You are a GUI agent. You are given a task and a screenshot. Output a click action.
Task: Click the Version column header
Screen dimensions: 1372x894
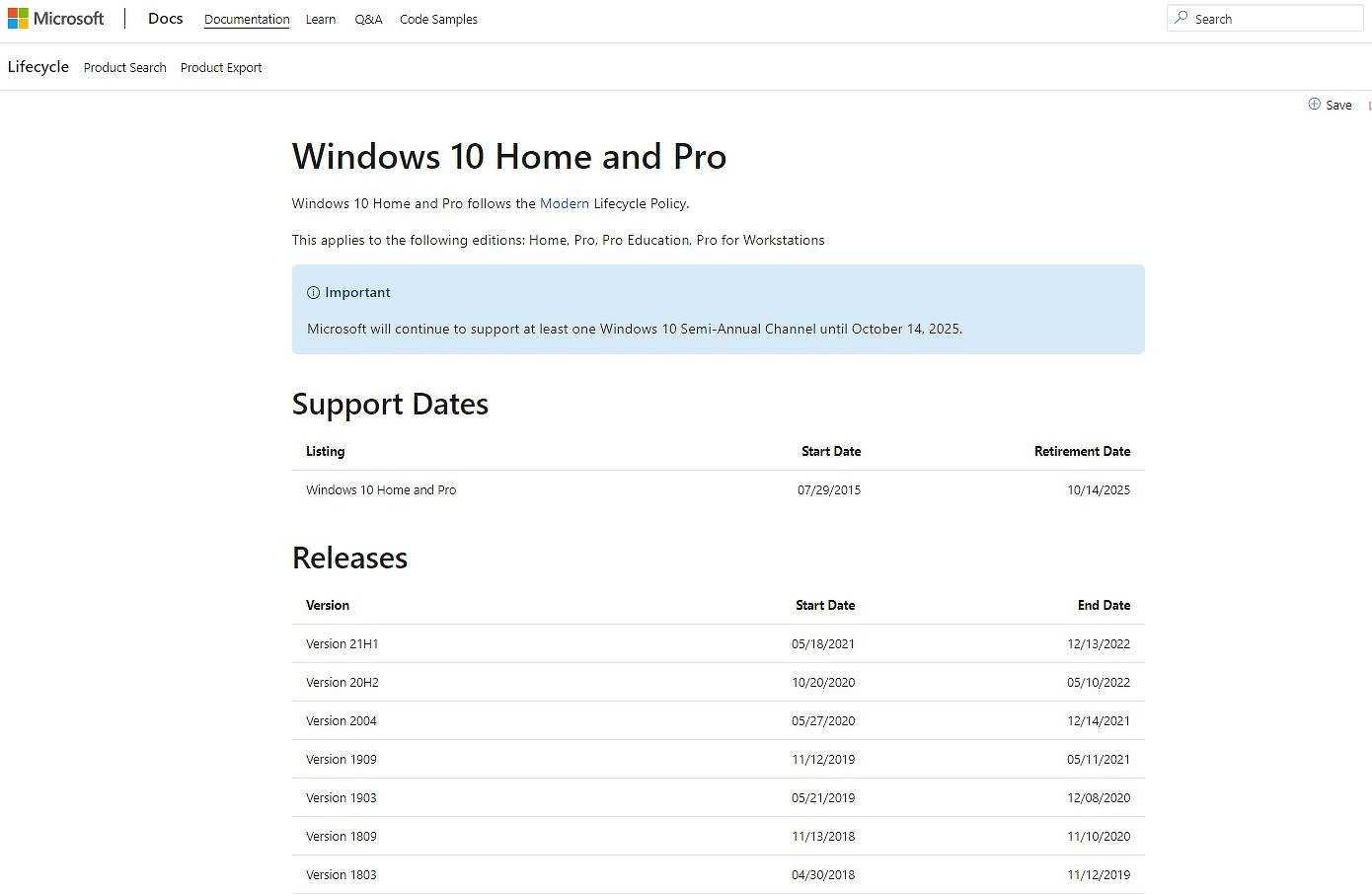pos(328,605)
